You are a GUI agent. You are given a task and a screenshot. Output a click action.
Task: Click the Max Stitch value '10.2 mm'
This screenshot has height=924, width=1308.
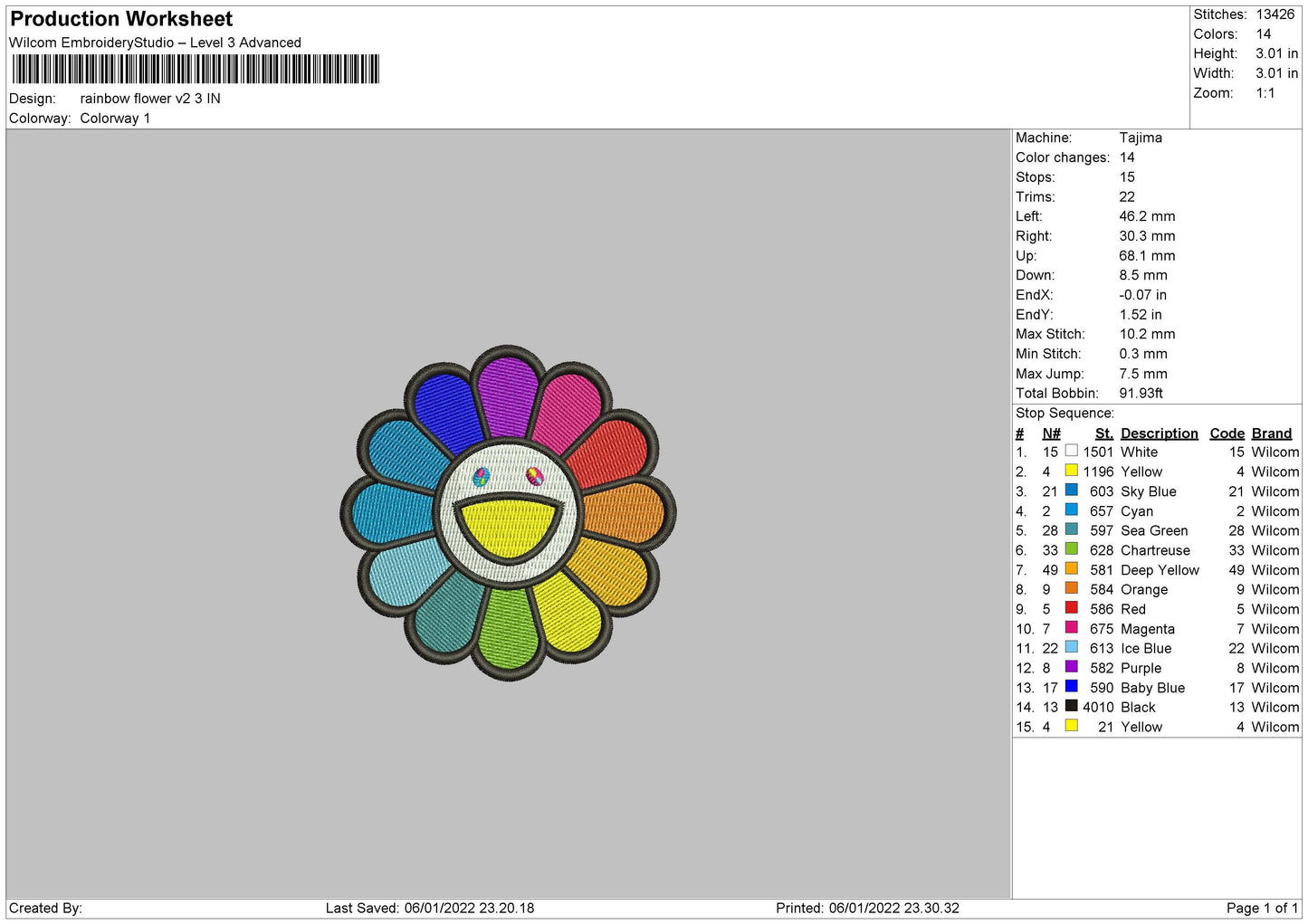(x=1147, y=334)
